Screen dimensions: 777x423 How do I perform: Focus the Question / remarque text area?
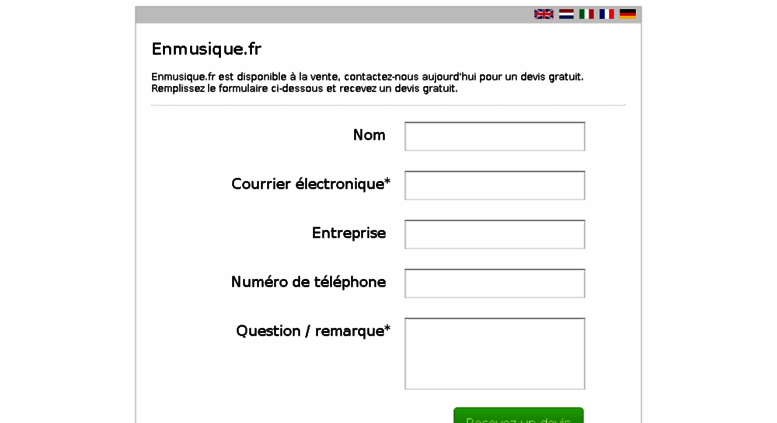point(495,354)
